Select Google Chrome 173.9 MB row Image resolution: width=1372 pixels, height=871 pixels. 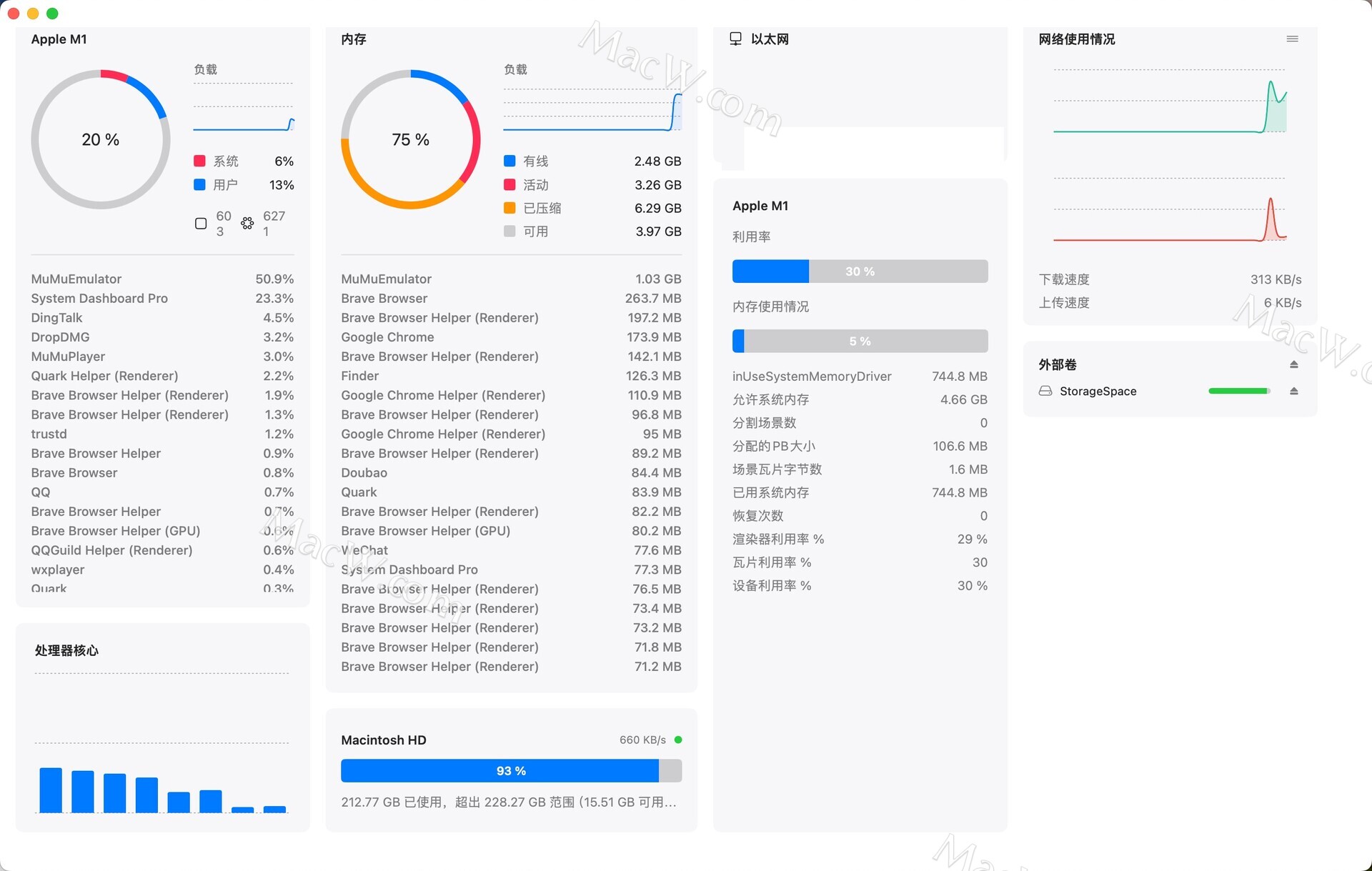(x=511, y=337)
